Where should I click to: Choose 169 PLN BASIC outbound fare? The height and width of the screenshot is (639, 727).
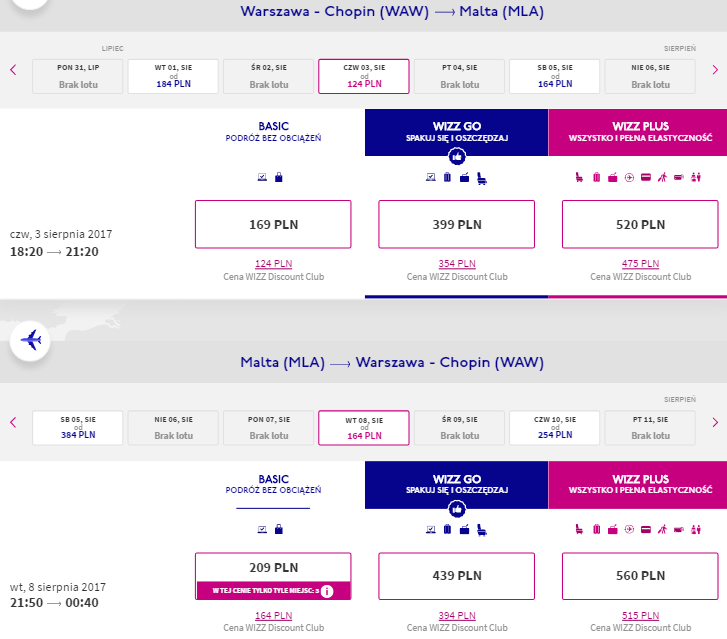pos(273,224)
